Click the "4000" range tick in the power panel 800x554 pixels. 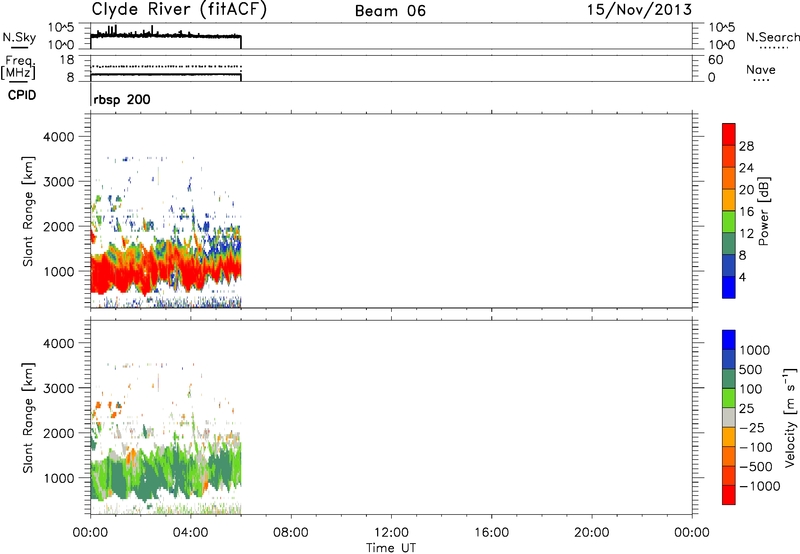pos(59,137)
